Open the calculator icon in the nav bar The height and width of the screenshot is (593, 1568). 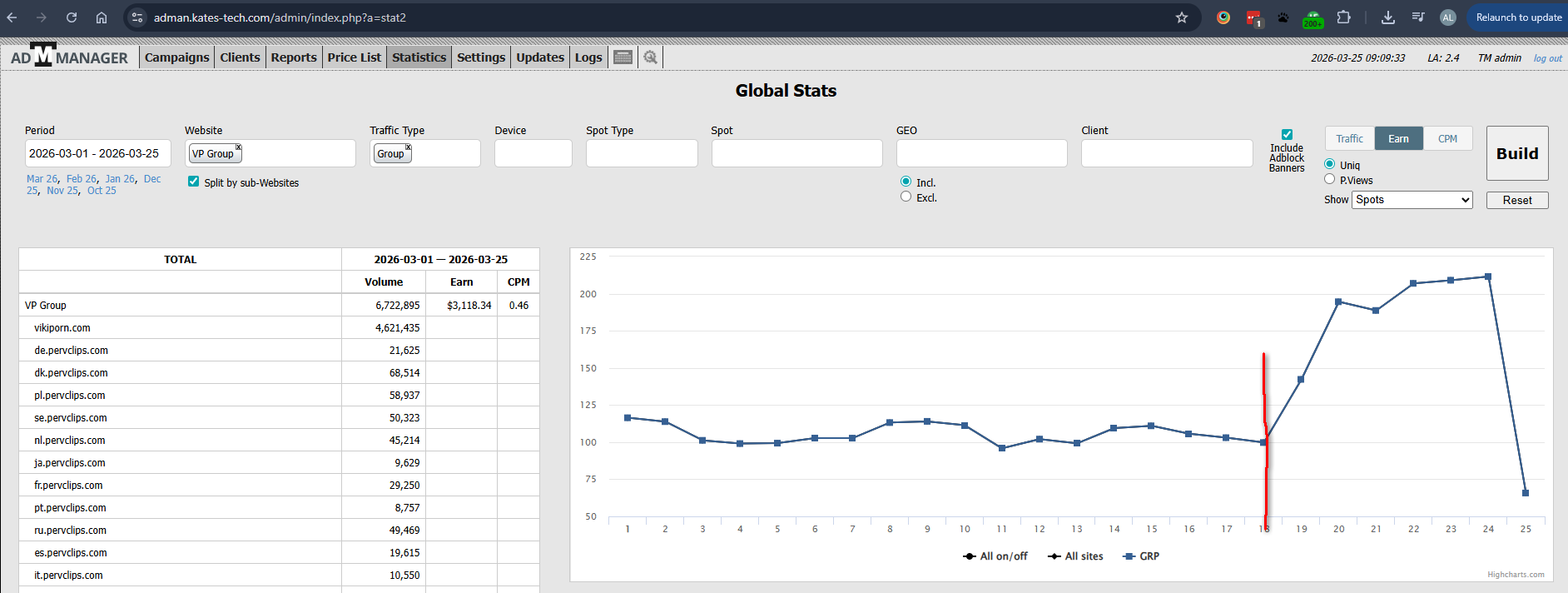(623, 57)
